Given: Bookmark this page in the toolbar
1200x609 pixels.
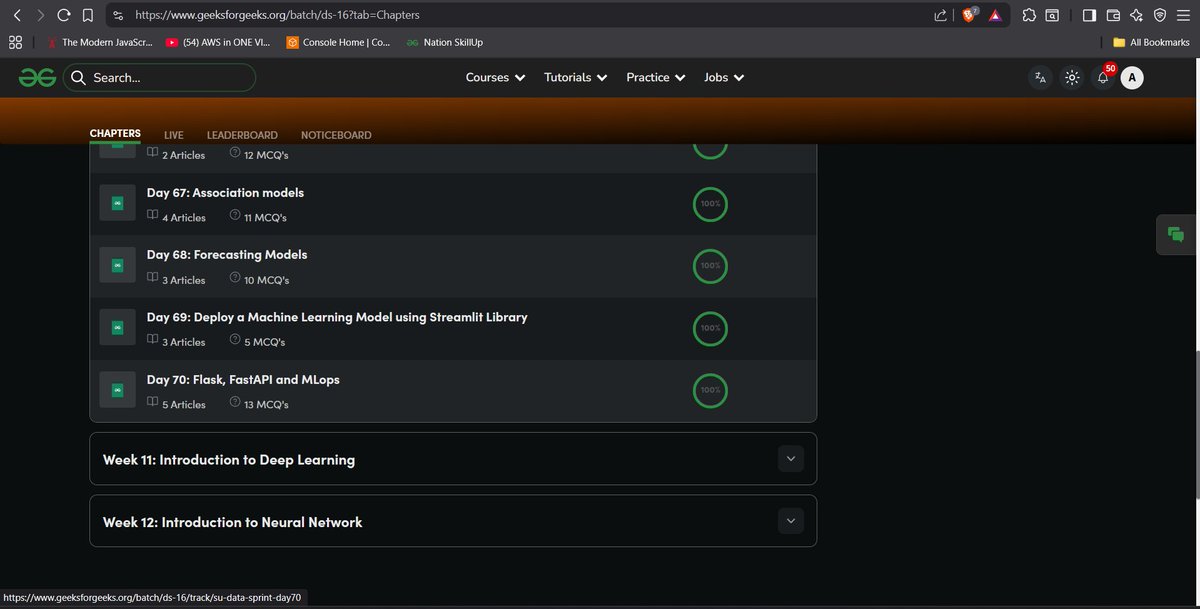Looking at the screenshot, I should pyautogui.click(x=88, y=16).
